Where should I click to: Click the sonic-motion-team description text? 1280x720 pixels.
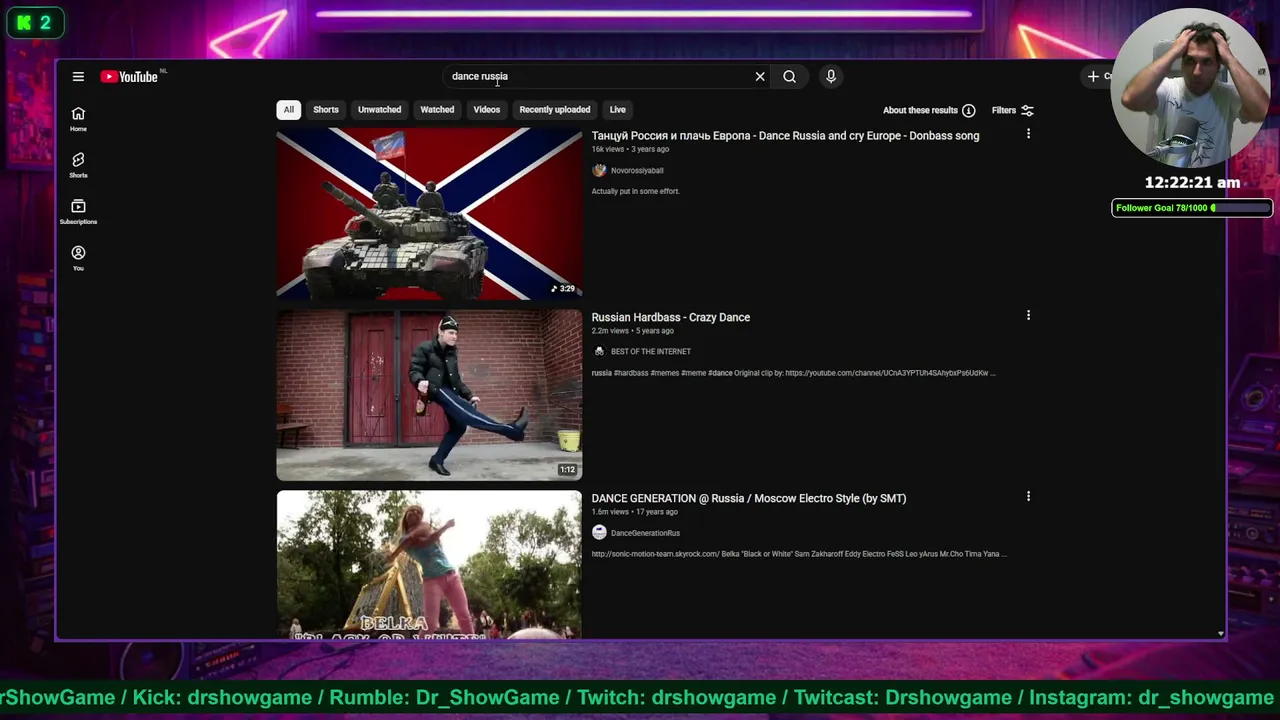click(799, 554)
